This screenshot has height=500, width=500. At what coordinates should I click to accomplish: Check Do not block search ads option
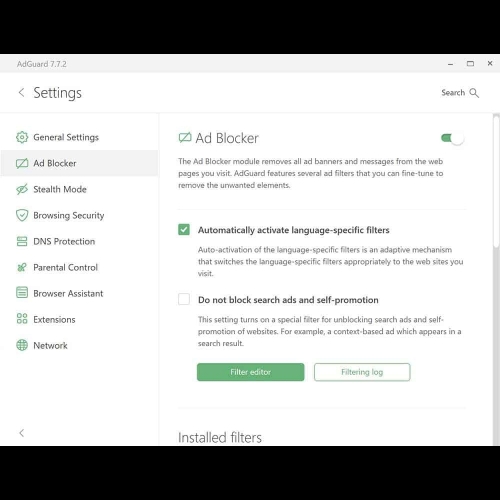pos(184,299)
